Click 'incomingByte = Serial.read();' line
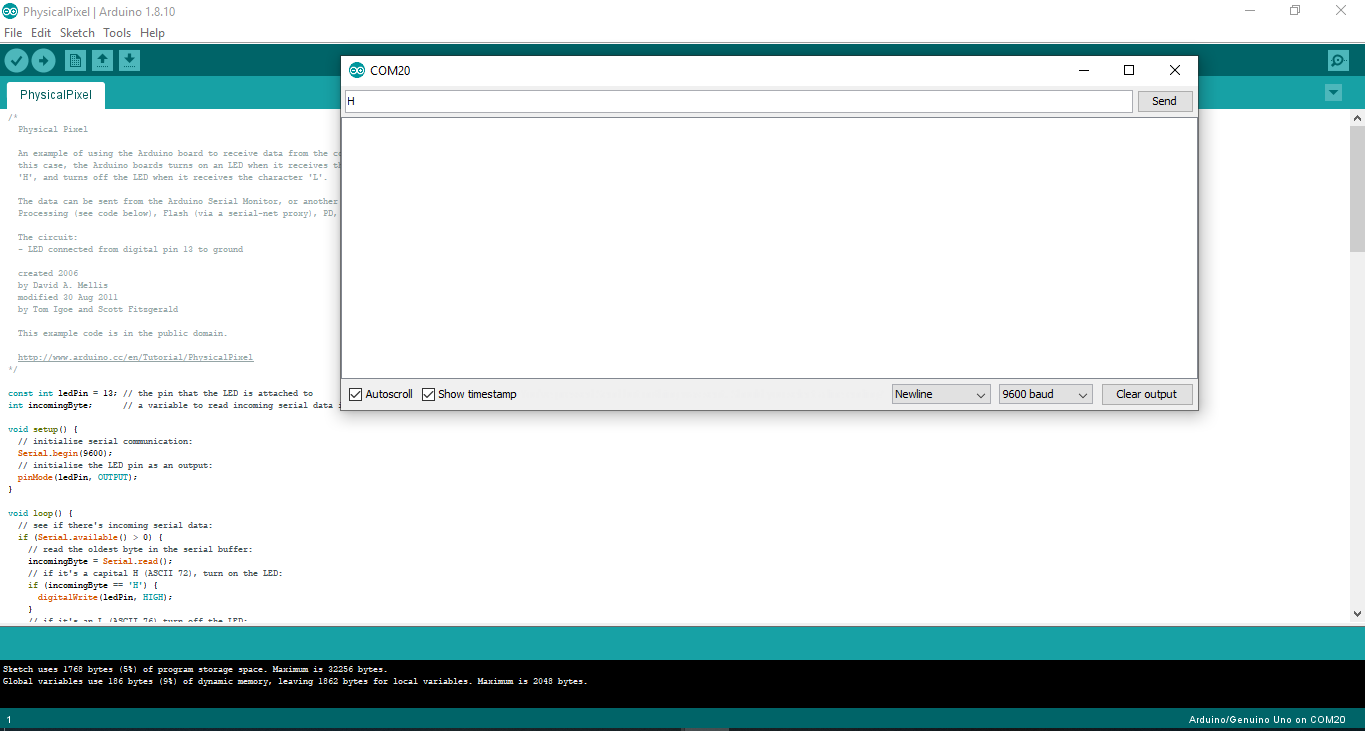The width and height of the screenshot is (1365, 731). pyautogui.click(x=100, y=561)
